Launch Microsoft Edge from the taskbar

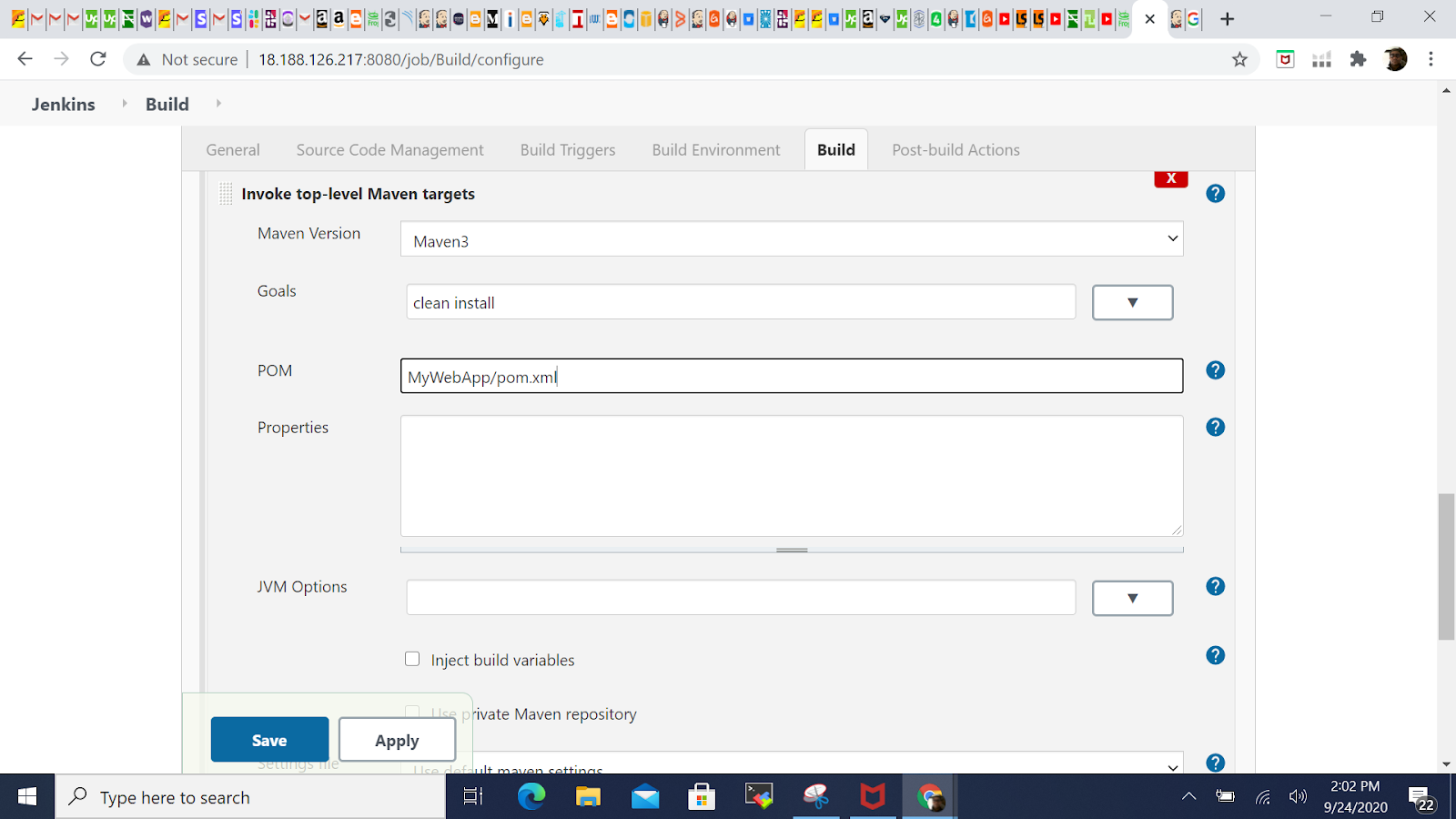pos(531,797)
